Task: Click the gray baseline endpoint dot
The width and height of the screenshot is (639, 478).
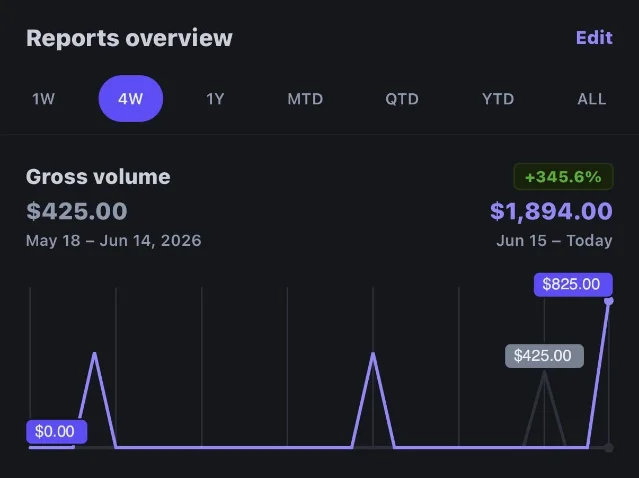Action: [x=609, y=447]
